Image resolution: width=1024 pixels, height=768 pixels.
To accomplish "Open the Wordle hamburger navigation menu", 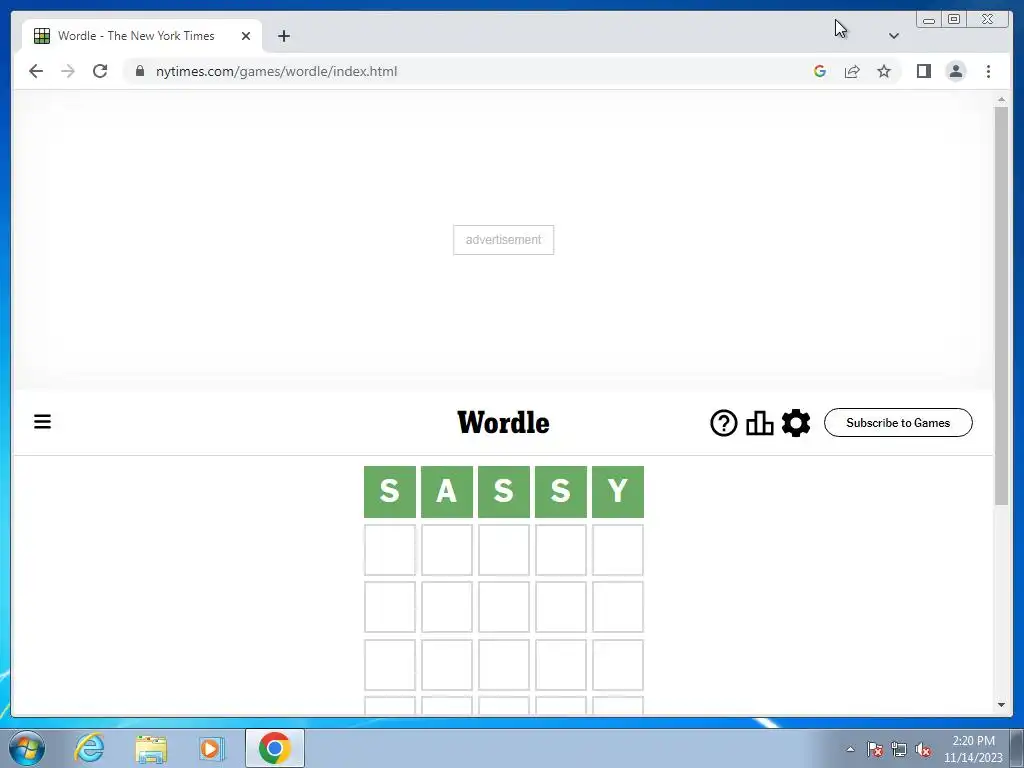I will coord(42,422).
